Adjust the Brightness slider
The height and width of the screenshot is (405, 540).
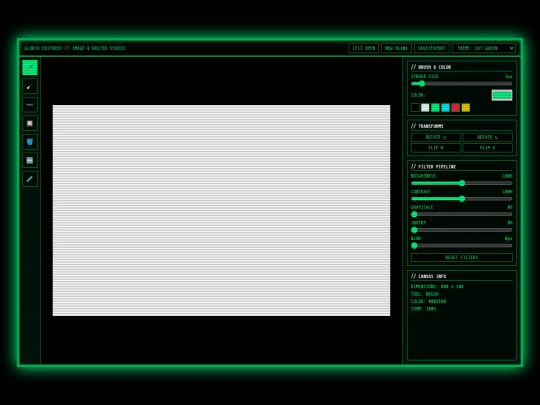click(461, 183)
